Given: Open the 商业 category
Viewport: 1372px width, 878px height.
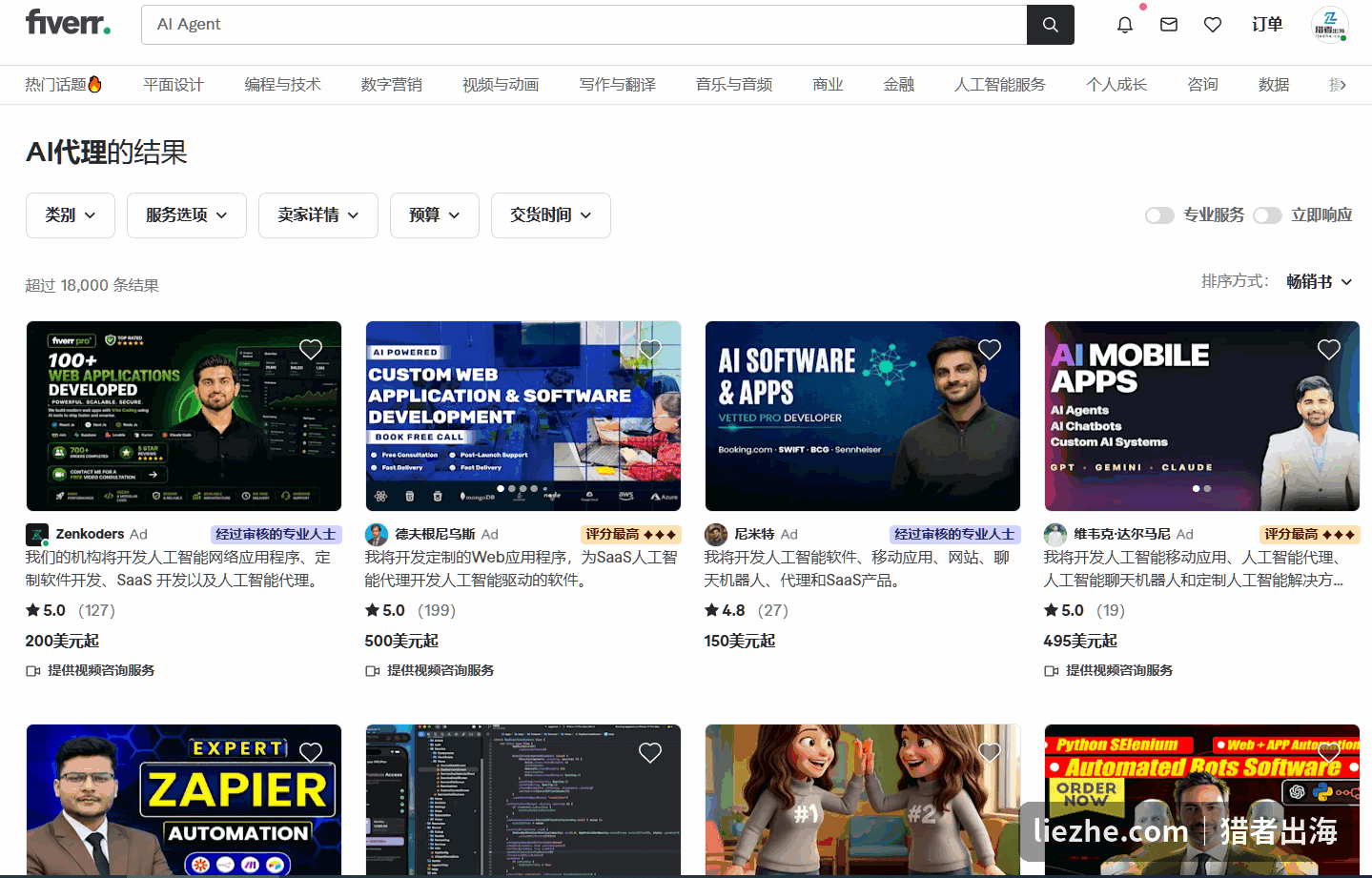Looking at the screenshot, I should click(828, 85).
